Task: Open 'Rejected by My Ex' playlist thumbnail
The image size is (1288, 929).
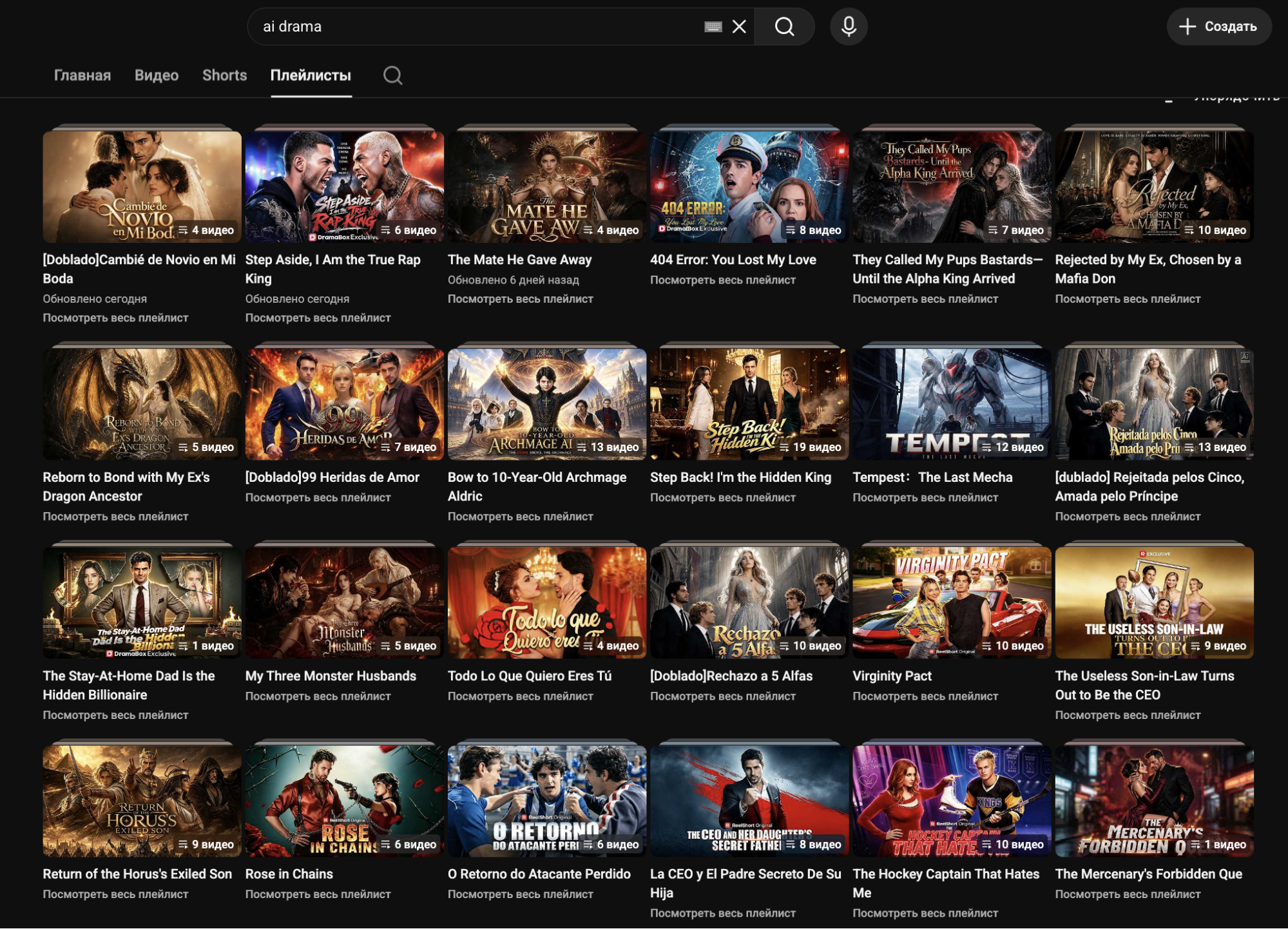Action: point(1154,187)
